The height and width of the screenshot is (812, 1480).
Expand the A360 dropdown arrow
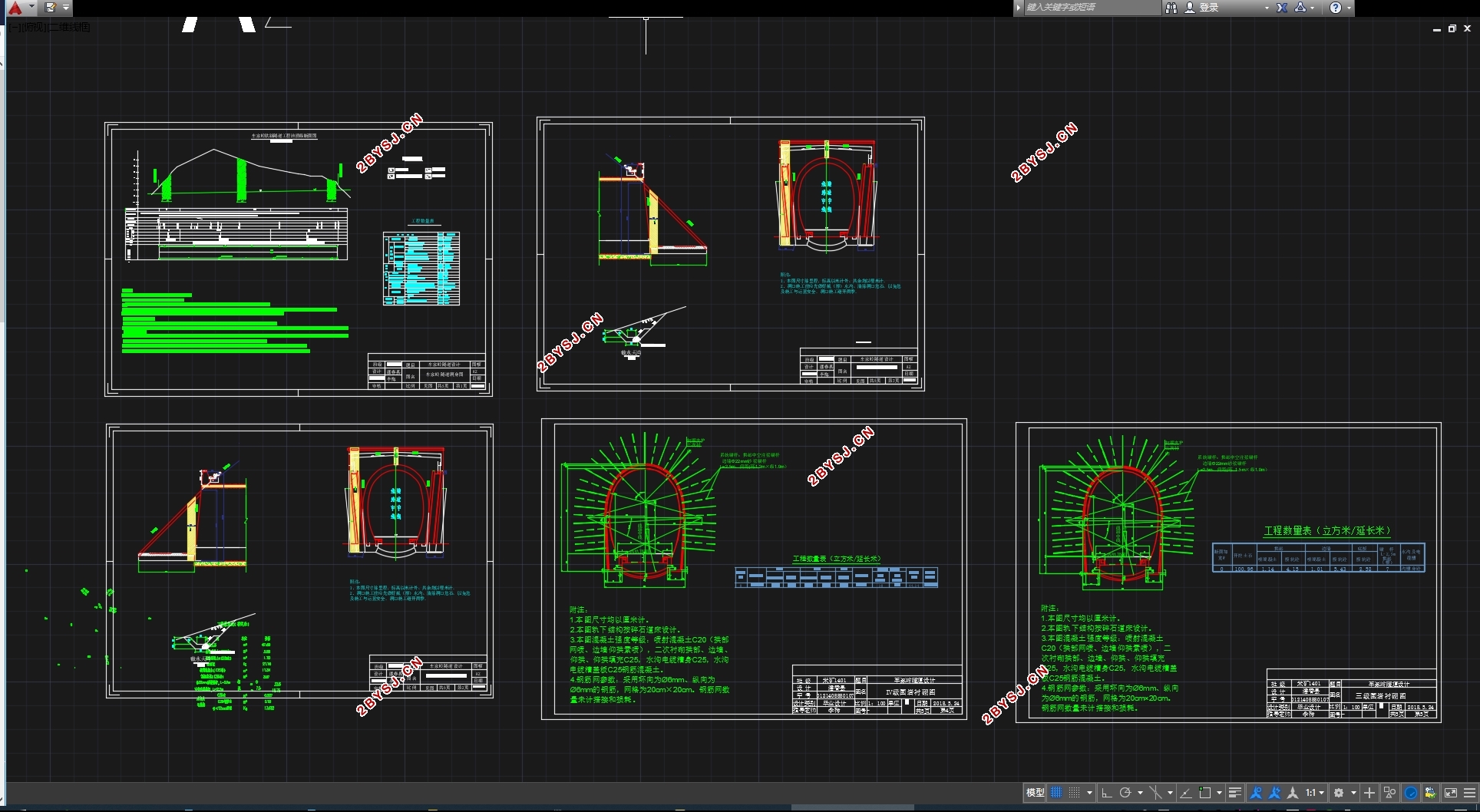(x=1313, y=8)
